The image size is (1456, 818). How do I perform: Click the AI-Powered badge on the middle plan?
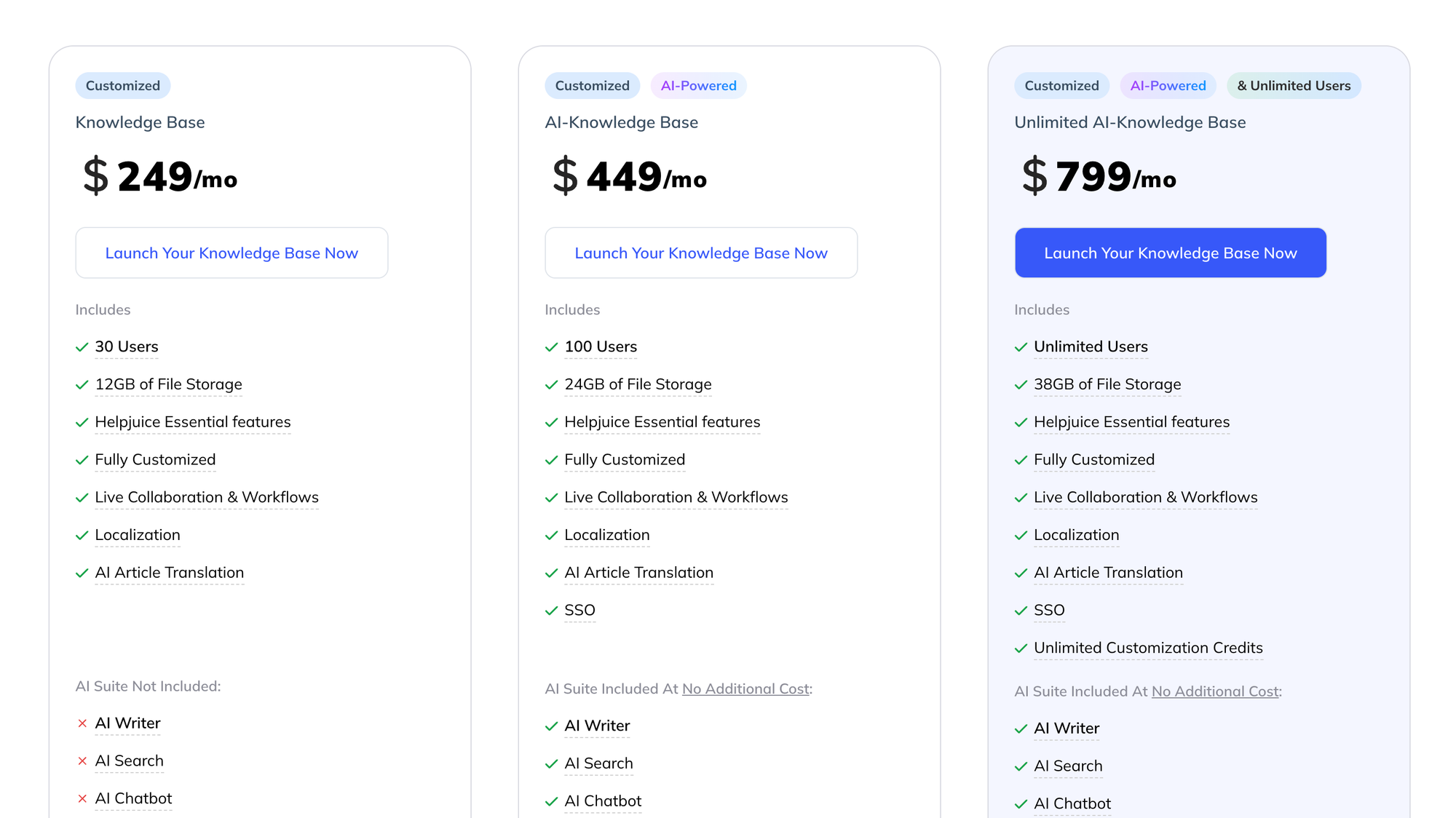(698, 85)
